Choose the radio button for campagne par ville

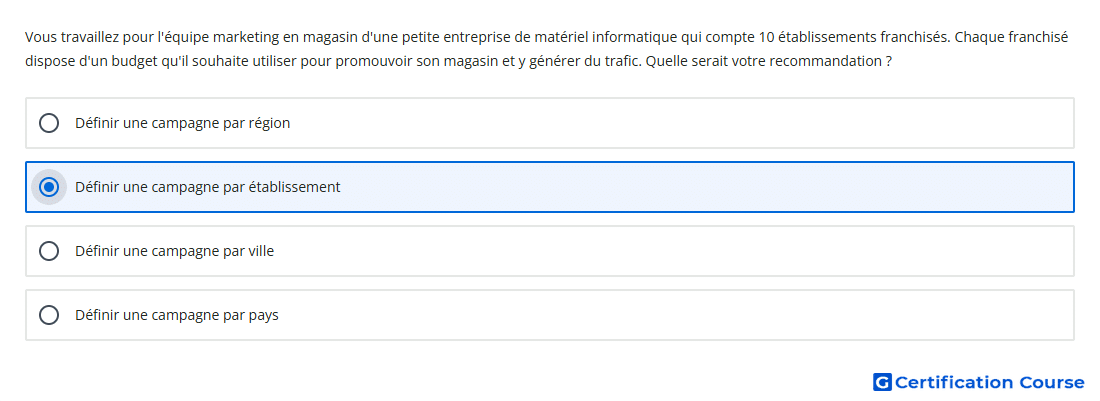(x=49, y=251)
